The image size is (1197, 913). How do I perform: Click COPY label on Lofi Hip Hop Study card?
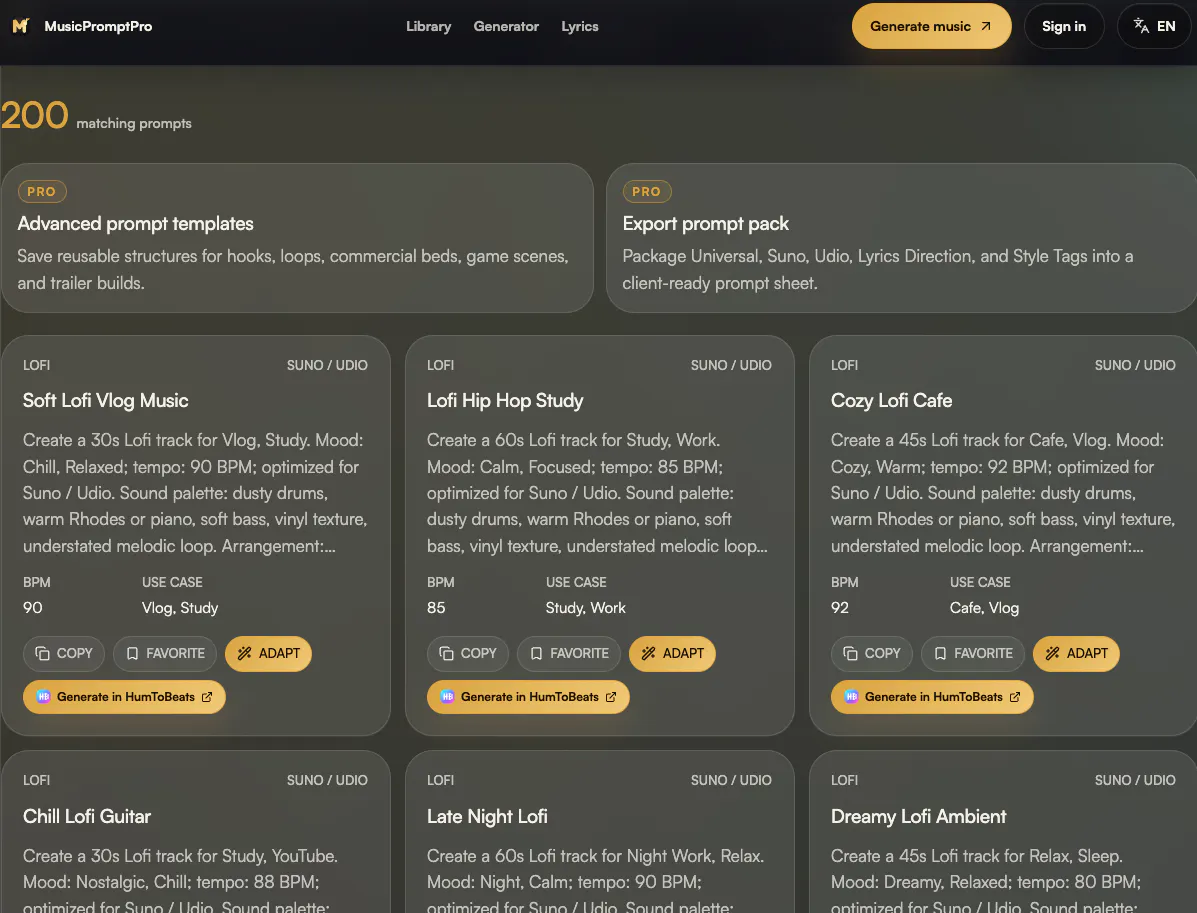(479, 653)
